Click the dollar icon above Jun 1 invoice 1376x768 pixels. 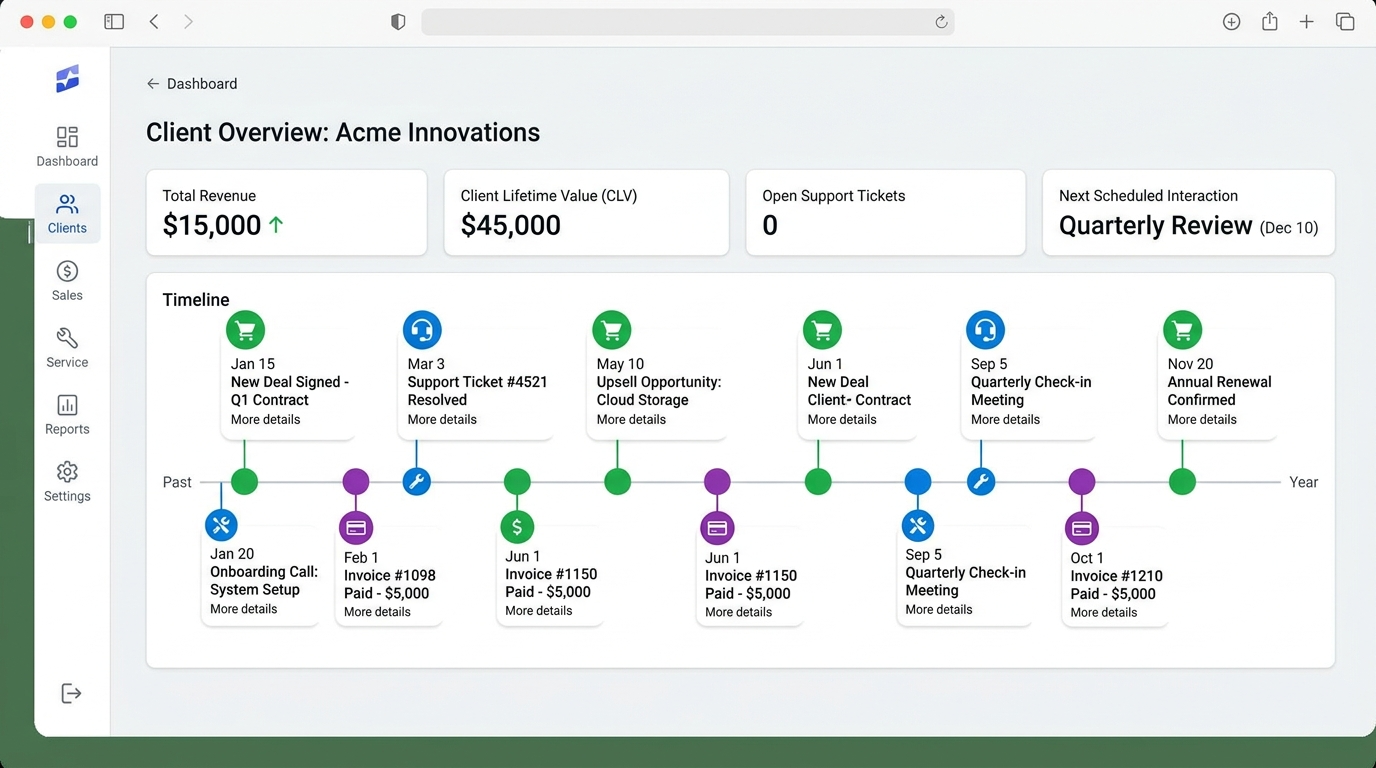pos(517,526)
